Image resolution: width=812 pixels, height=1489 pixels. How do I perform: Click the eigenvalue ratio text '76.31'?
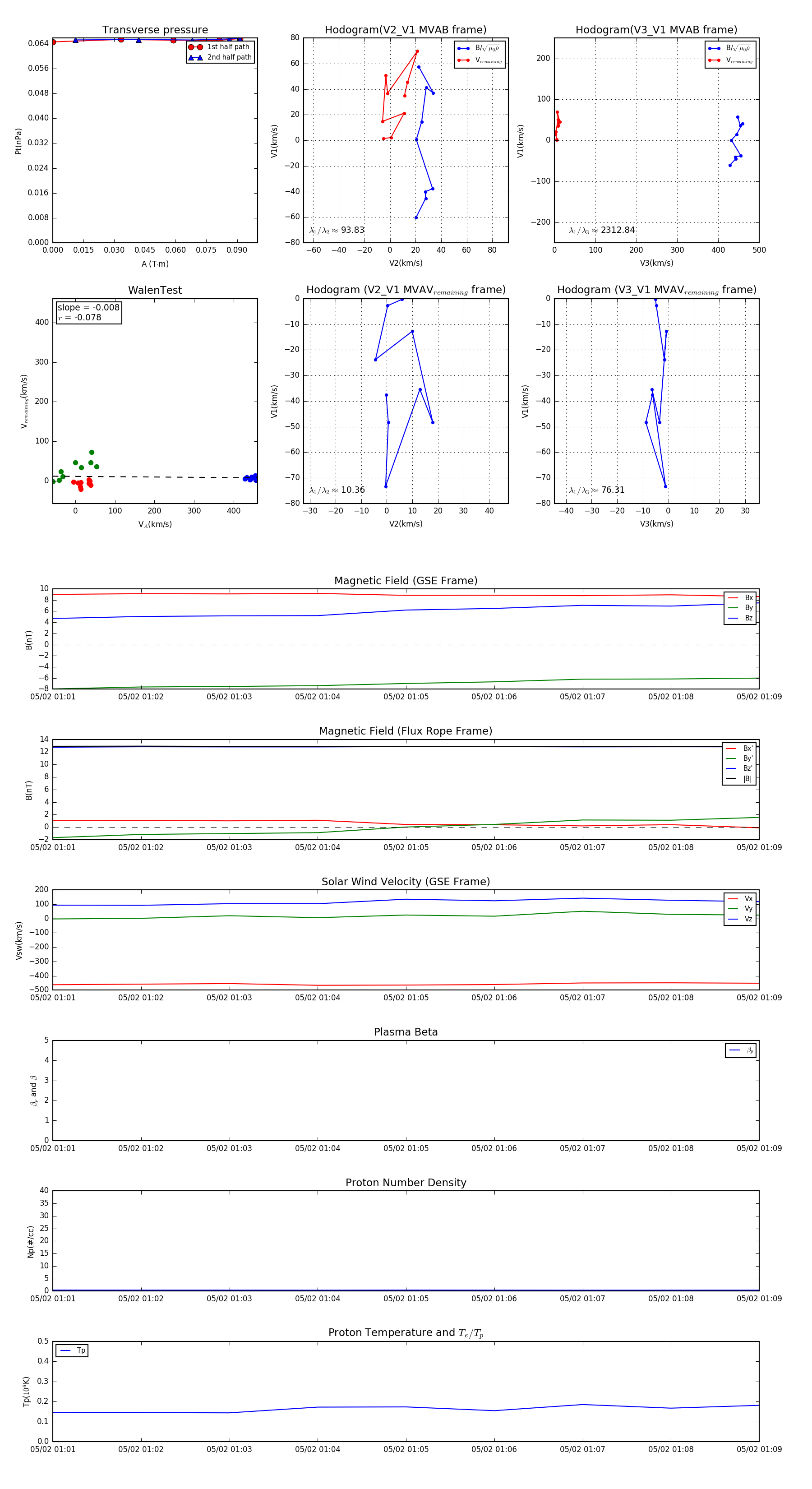(613, 490)
